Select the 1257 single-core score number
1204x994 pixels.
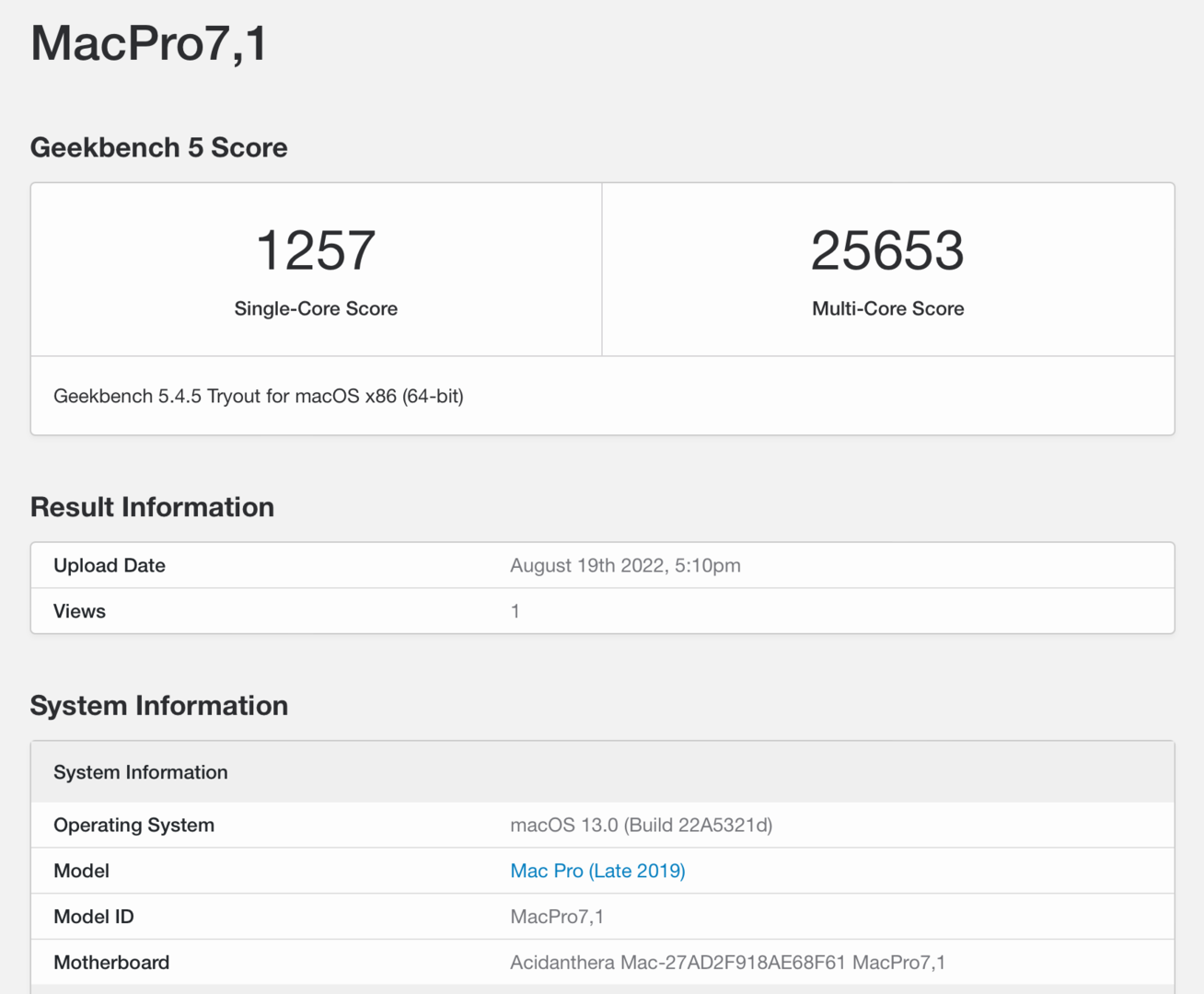[316, 250]
